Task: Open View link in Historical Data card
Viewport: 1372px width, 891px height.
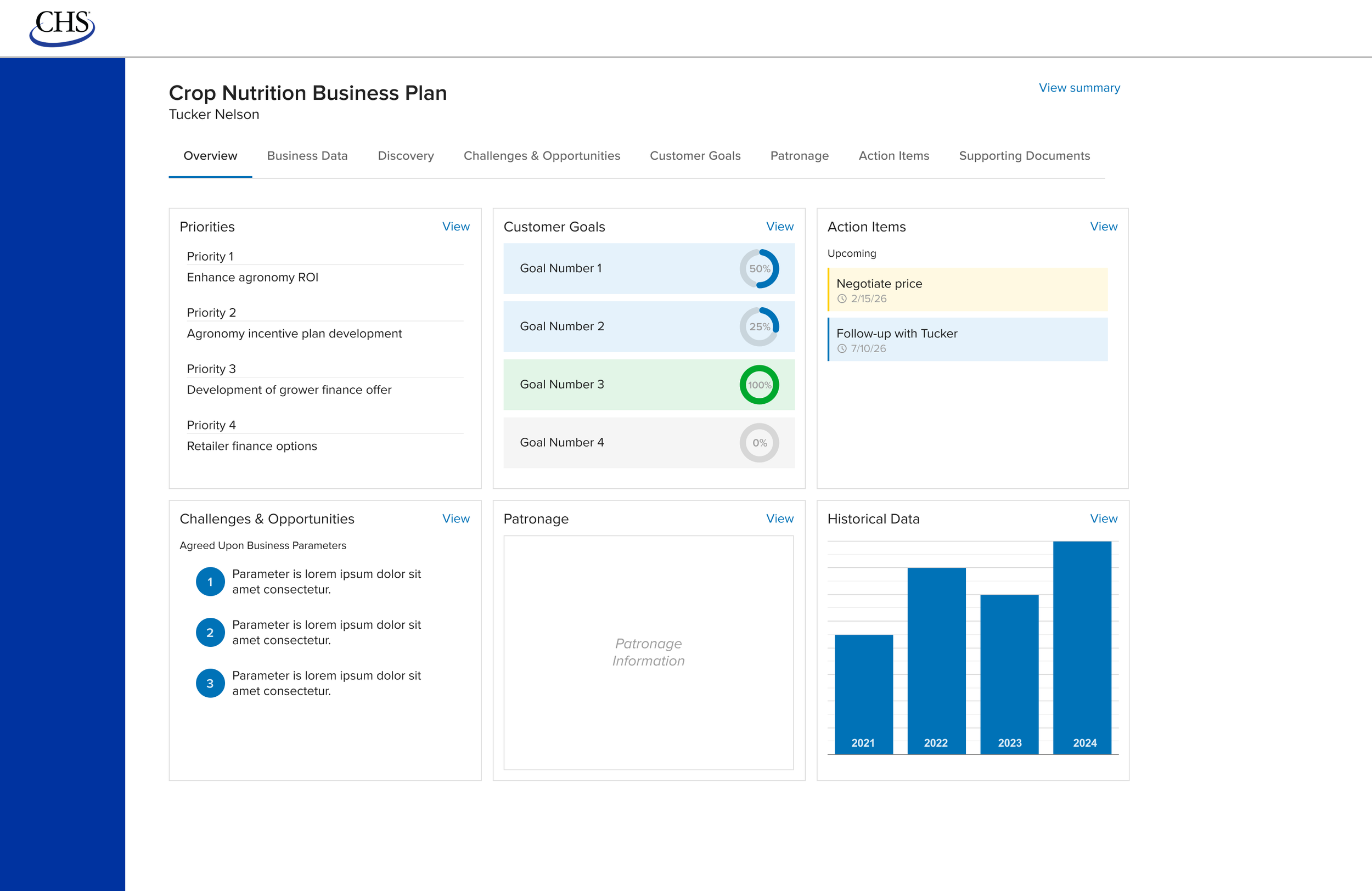Action: coord(1104,518)
